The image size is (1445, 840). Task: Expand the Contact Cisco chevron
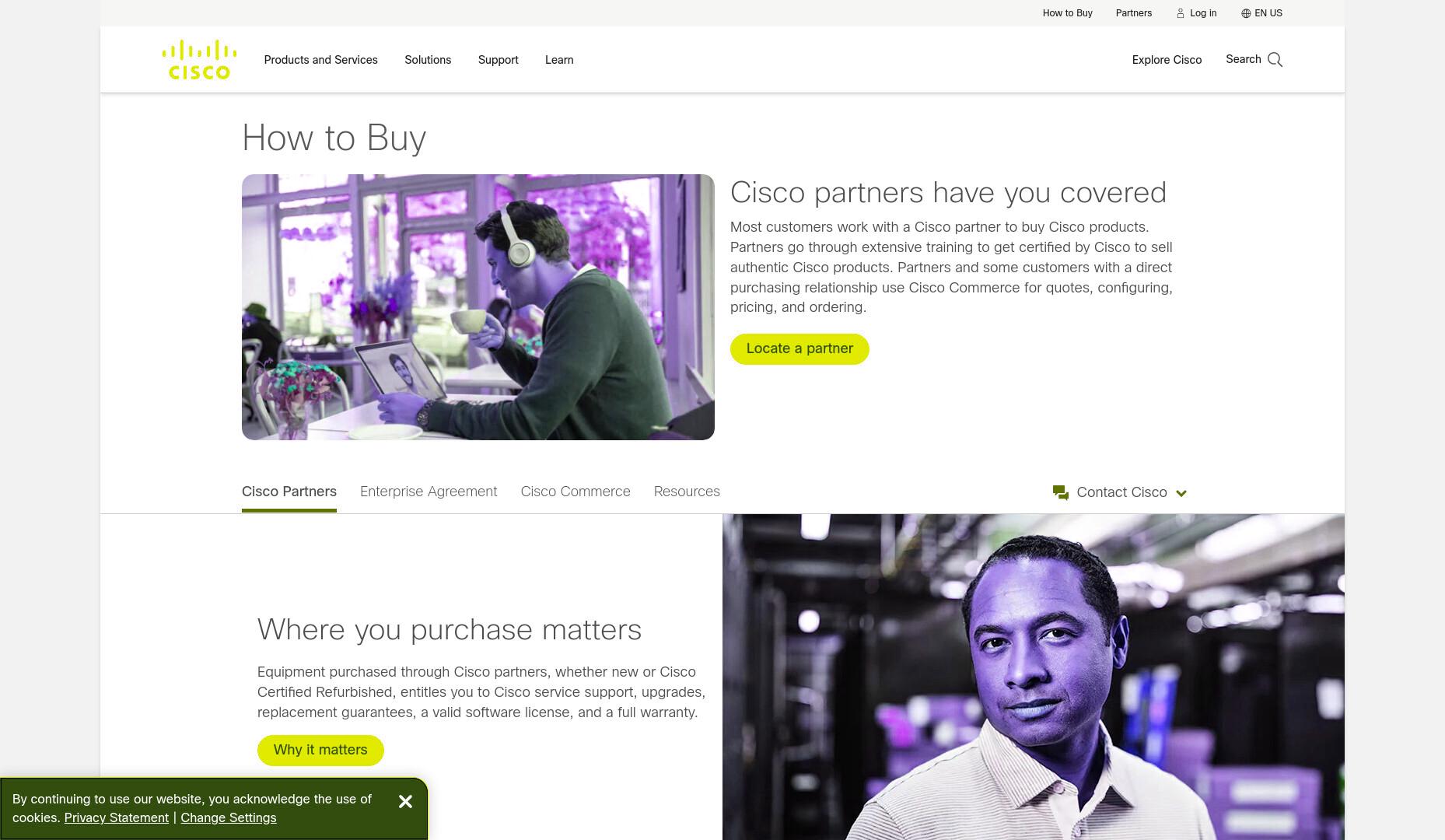click(x=1181, y=493)
